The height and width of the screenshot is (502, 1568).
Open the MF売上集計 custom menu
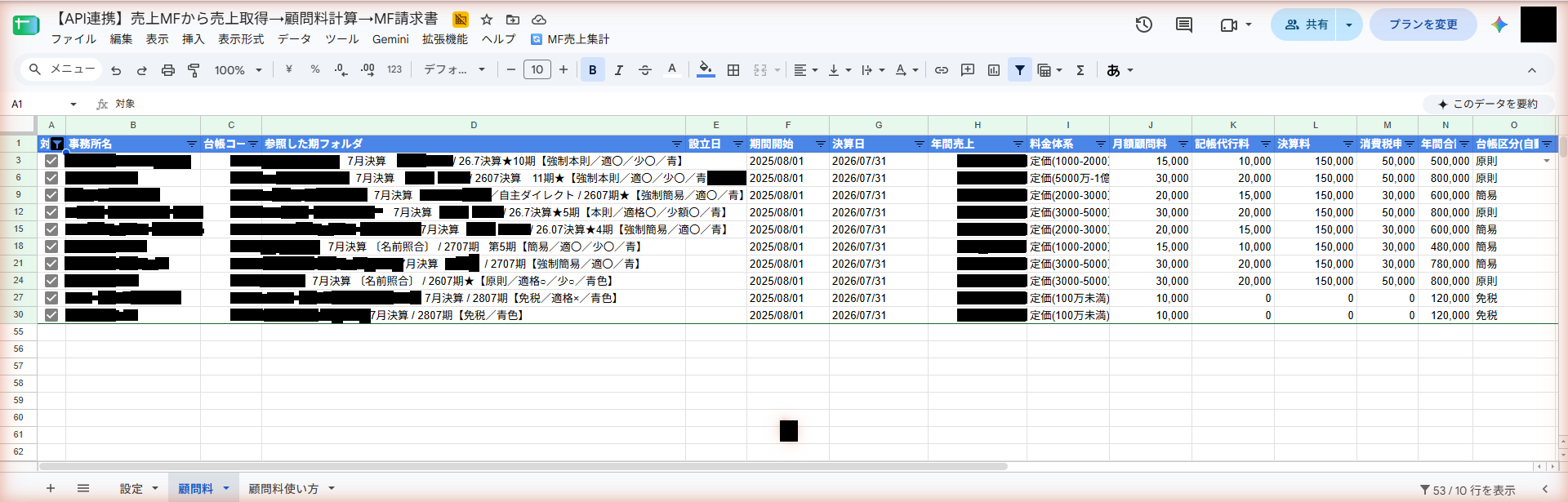click(x=570, y=39)
